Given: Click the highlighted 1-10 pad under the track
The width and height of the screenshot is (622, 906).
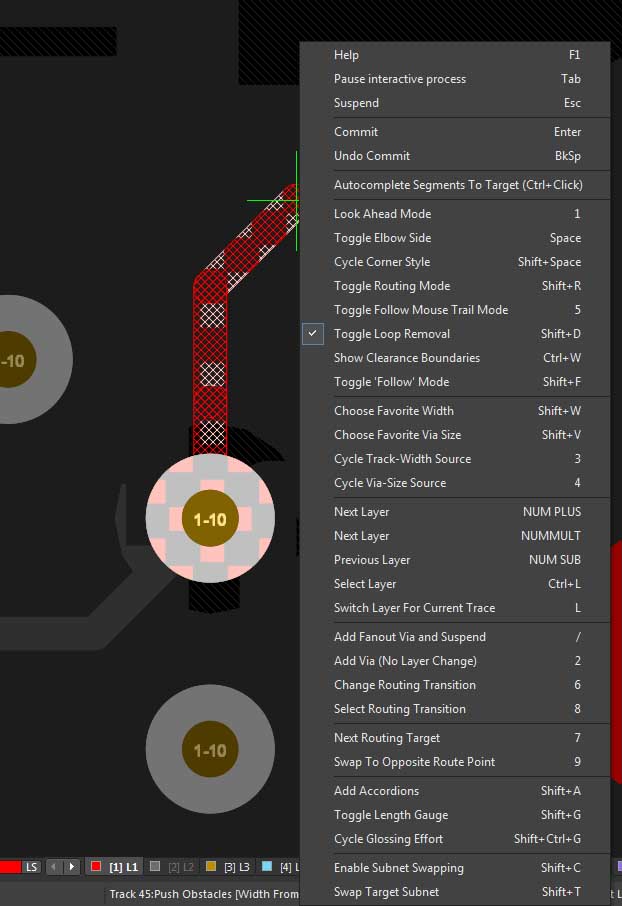Looking at the screenshot, I should point(210,519).
